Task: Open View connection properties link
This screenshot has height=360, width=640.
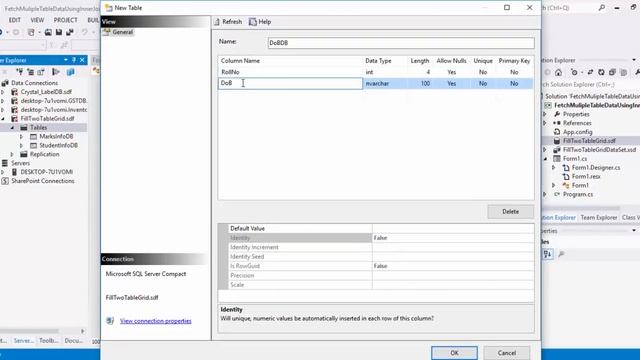Action: [x=156, y=321]
